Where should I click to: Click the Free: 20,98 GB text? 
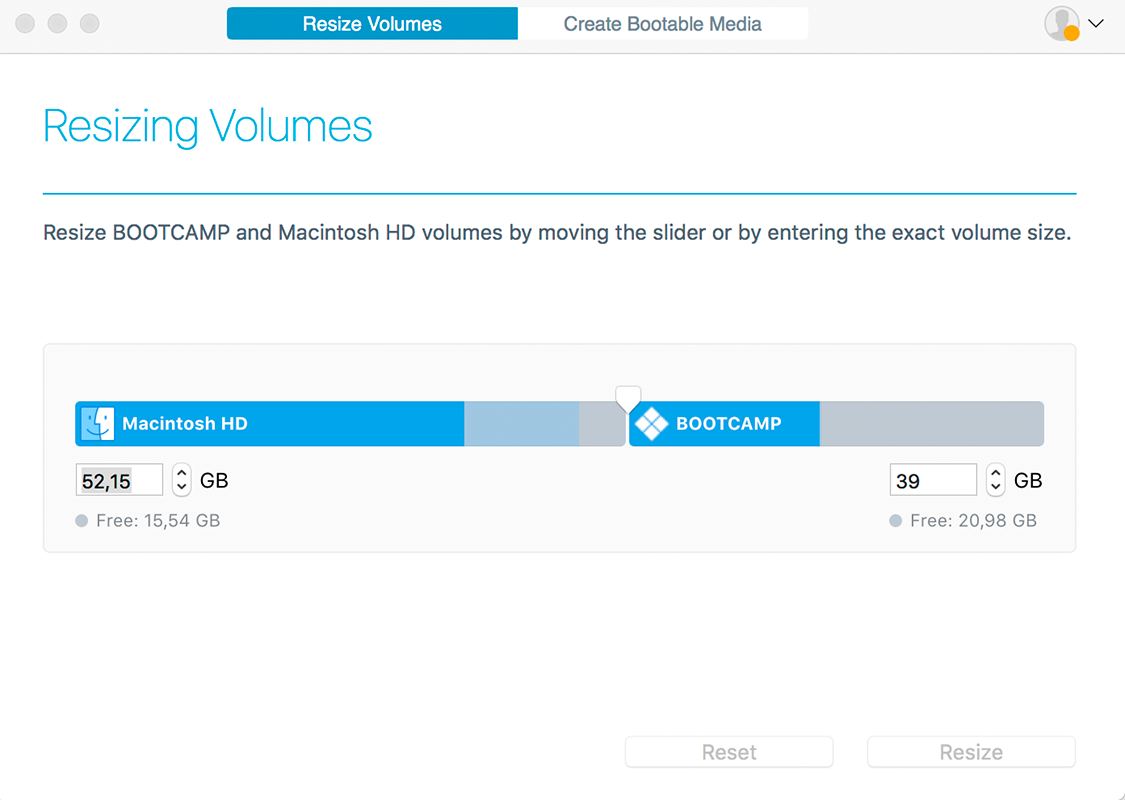click(x=973, y=520)
